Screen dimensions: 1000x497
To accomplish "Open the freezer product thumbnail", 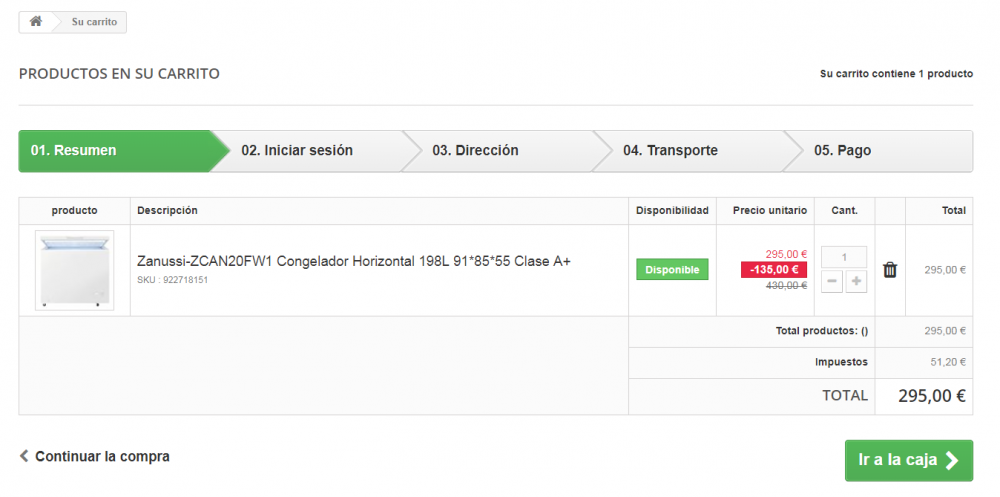I will point(74,270).
